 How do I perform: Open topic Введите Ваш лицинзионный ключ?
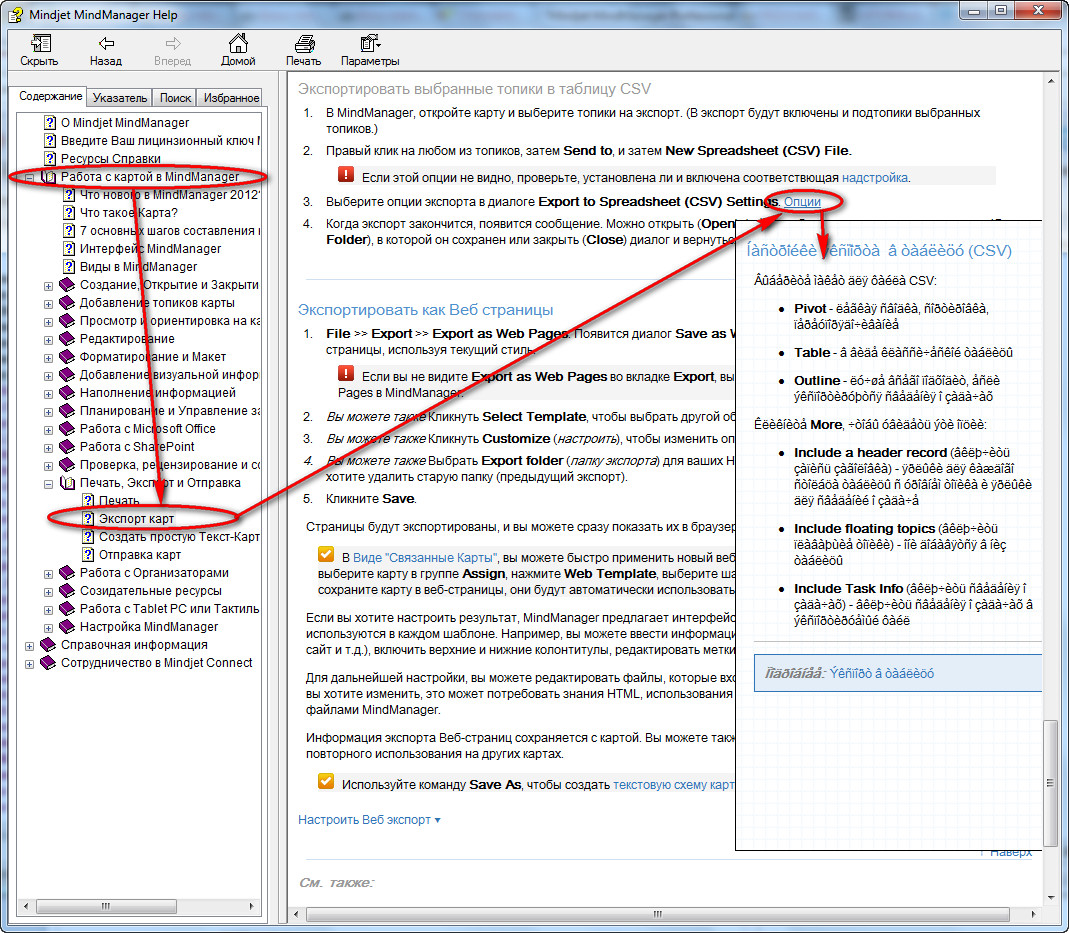[x=160, y=140]
